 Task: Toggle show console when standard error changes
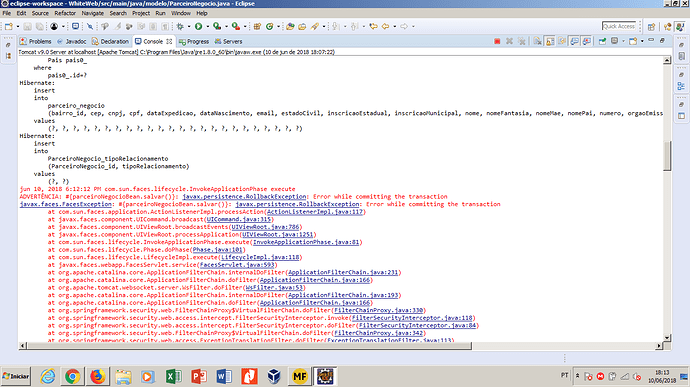[x=587, y=41]
